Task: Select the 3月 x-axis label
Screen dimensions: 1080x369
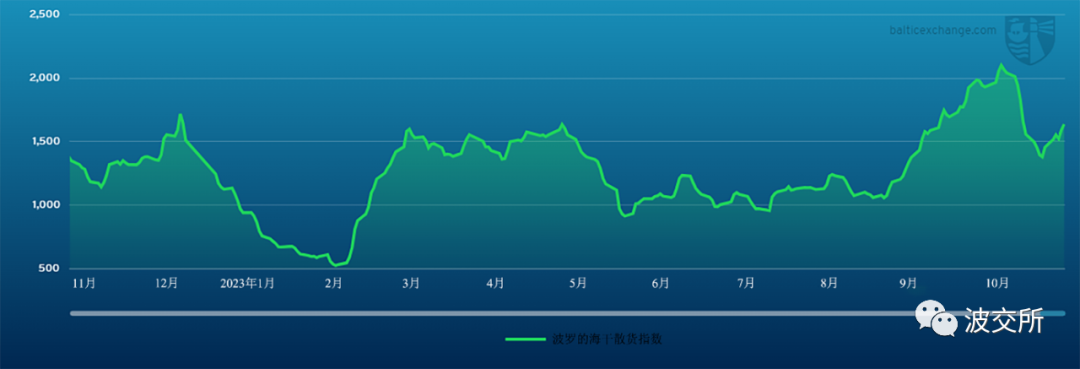Action: pyautogui.click(x=411, y=283)
